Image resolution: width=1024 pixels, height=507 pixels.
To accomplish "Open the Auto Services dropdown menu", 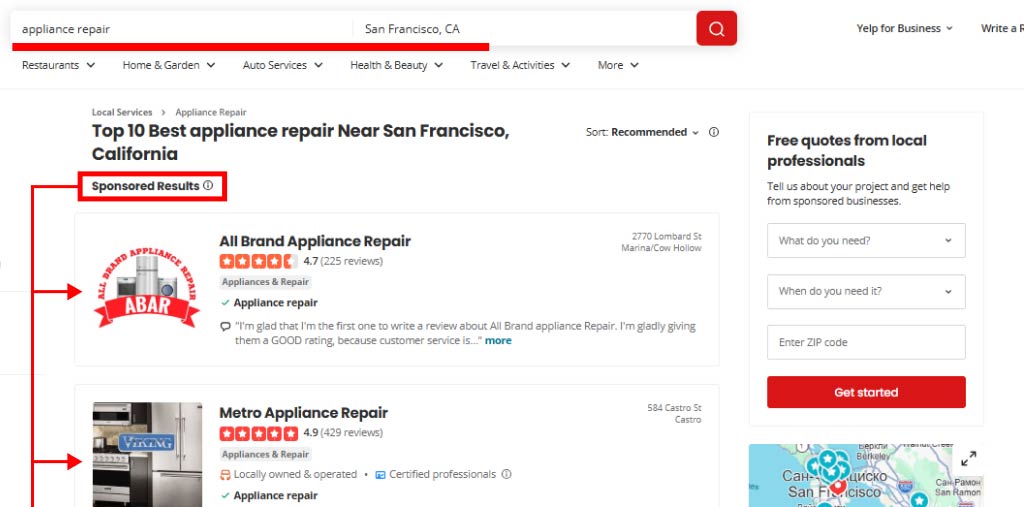I will [283, 65].
